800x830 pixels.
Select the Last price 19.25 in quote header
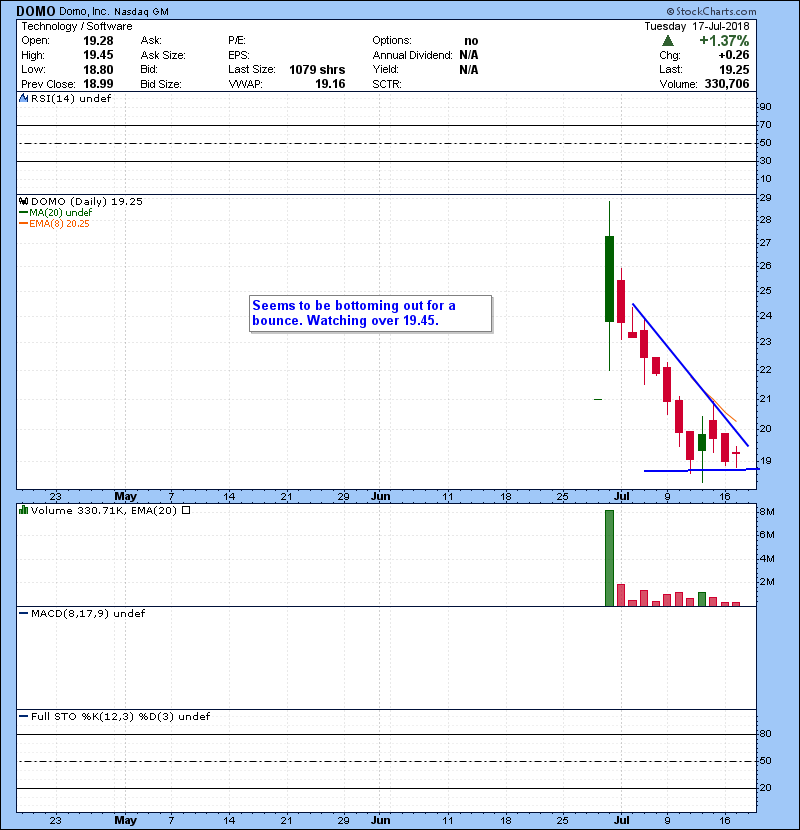coord(734,69)
